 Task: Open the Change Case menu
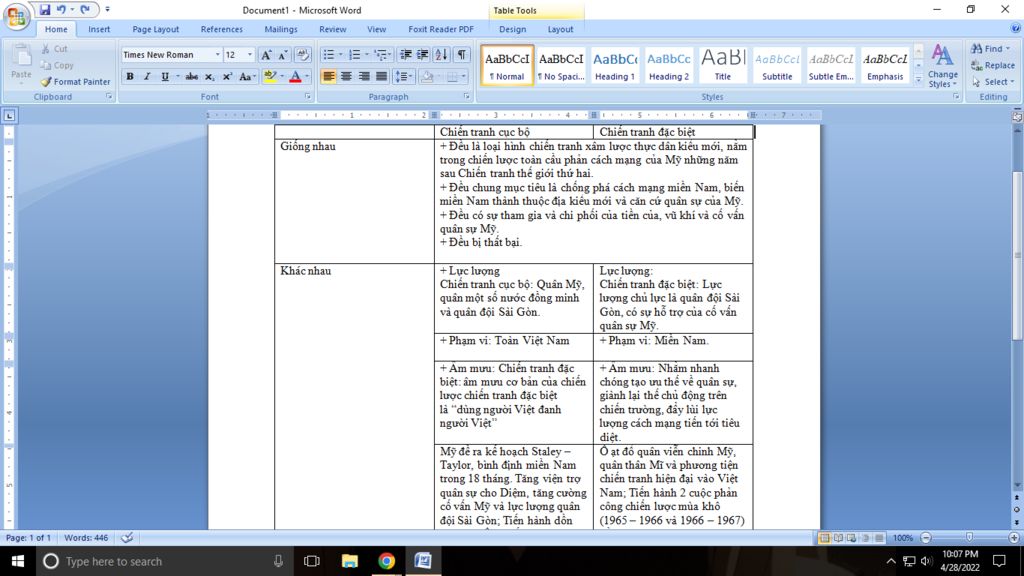246,76
